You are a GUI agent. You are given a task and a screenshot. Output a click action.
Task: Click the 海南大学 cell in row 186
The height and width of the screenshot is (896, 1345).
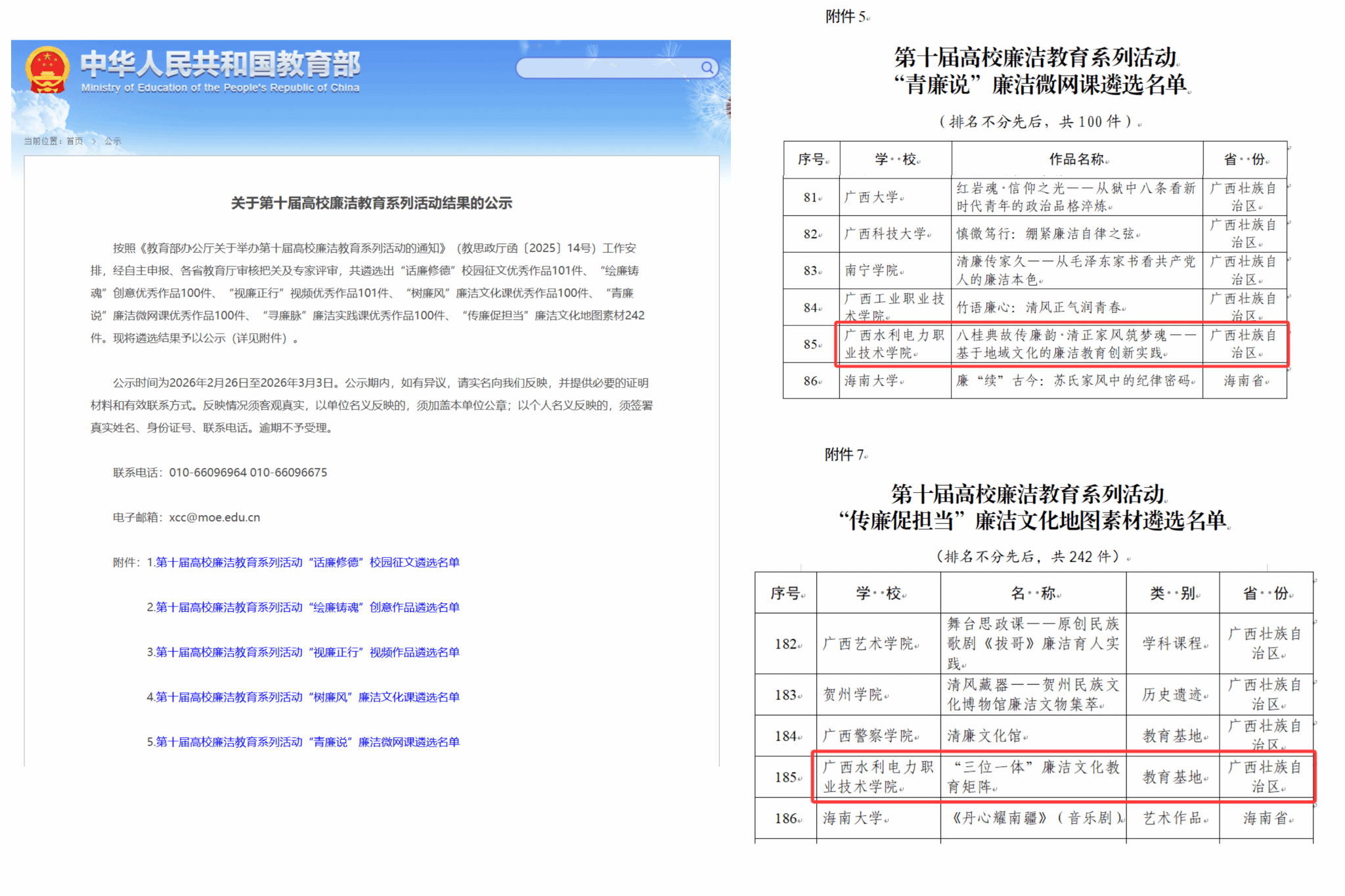853,819
